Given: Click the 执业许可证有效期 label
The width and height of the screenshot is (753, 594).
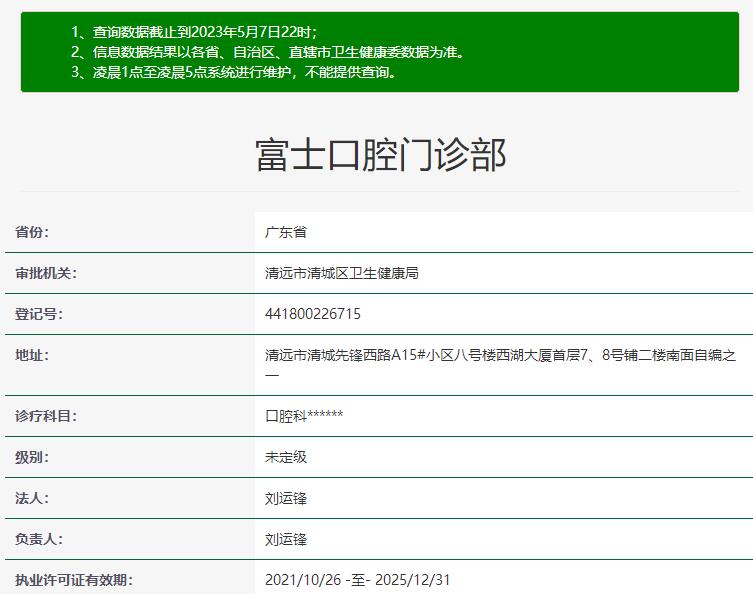Looking at the screenshot, I should point(73,580).
